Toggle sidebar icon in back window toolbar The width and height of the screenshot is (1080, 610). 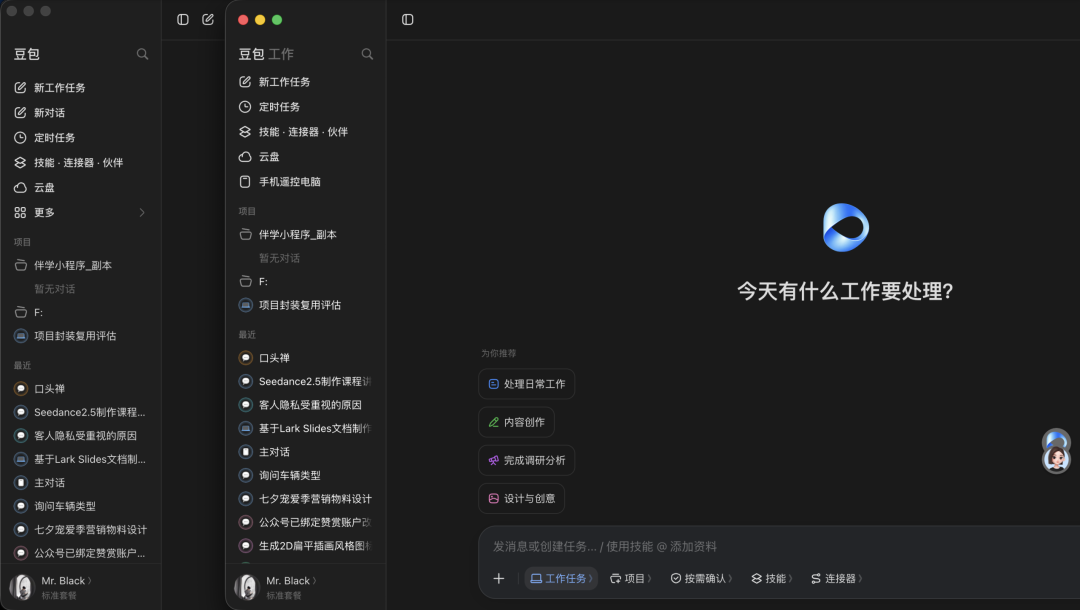pos(183,19)
